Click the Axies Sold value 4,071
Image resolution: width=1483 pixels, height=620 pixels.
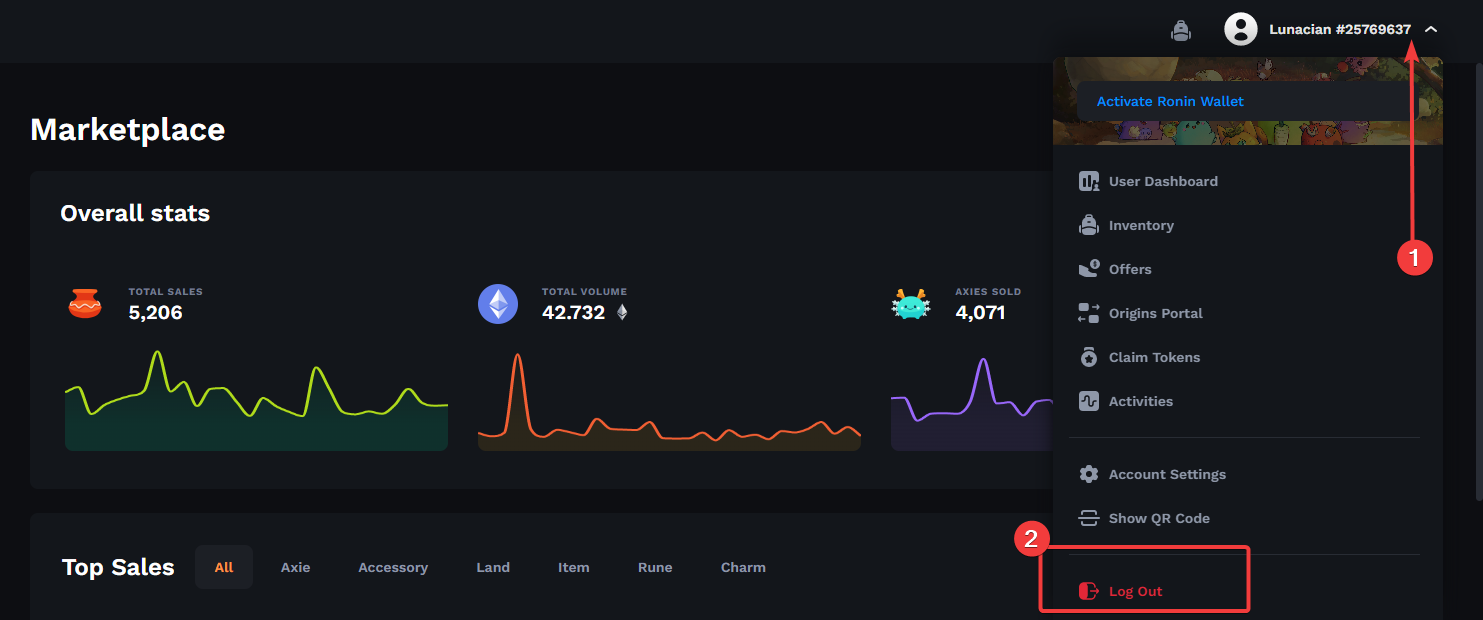pyautogui.click(x=980, y=313)
